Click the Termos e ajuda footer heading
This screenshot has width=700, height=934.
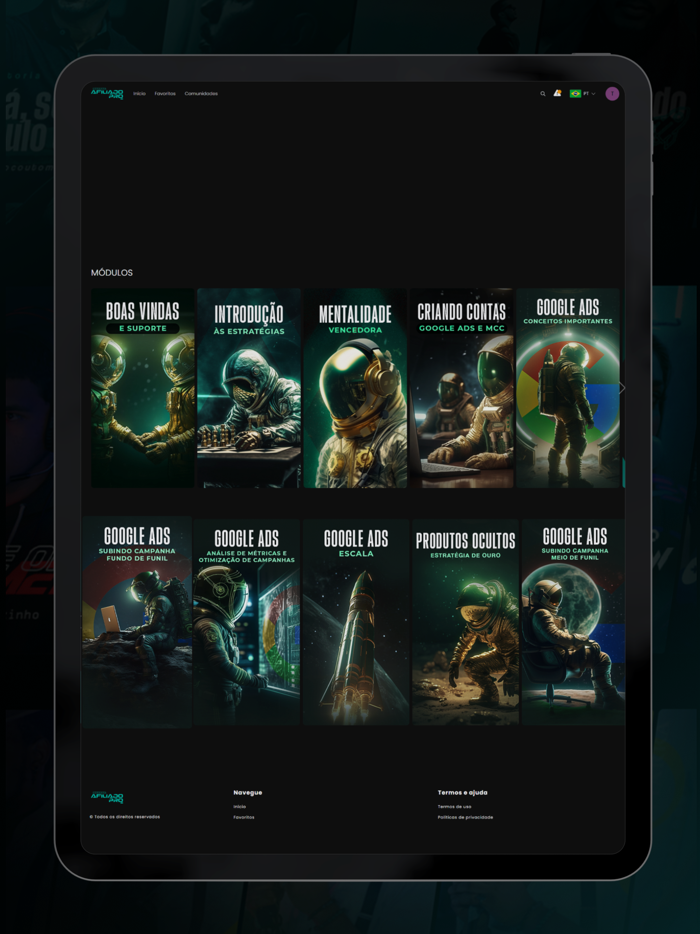[462, 793]
